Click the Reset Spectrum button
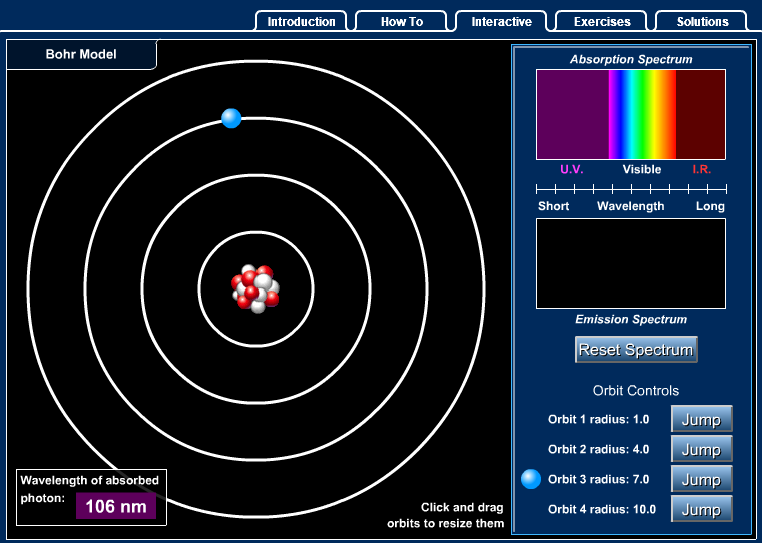 click(x=636, y=350)
